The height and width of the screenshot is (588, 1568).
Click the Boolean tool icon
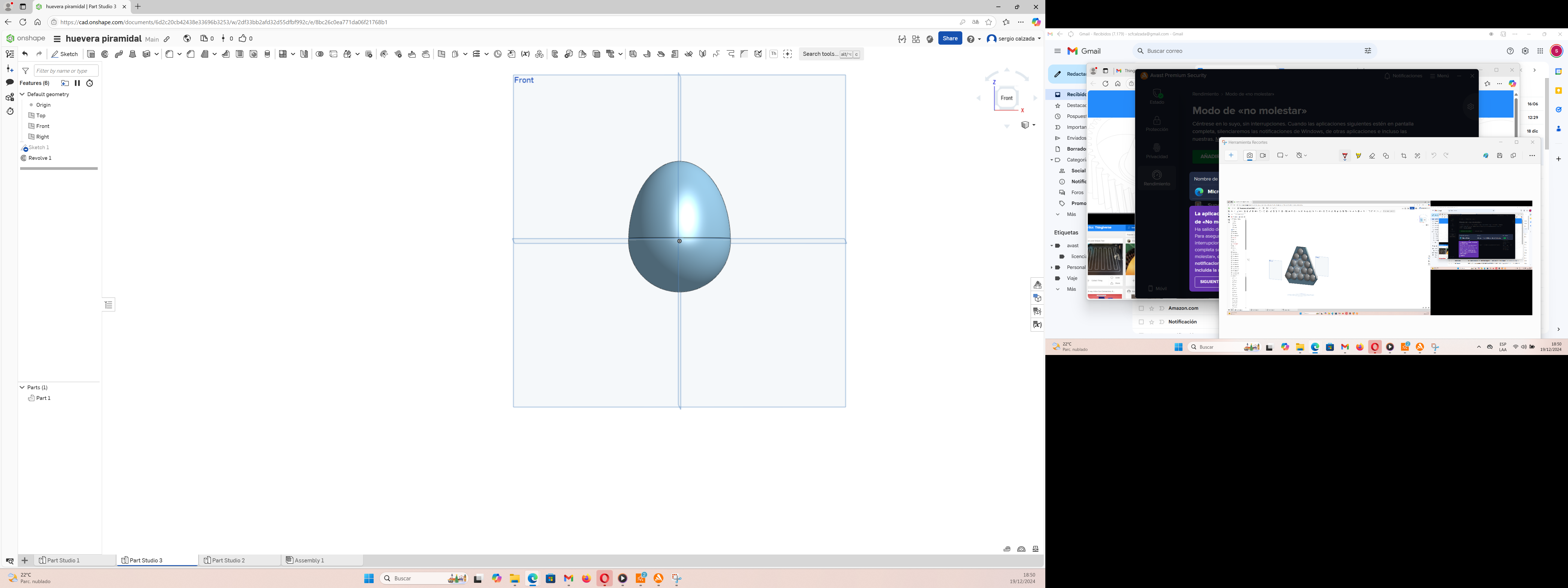pyautogui.click(x=320, y=54)
